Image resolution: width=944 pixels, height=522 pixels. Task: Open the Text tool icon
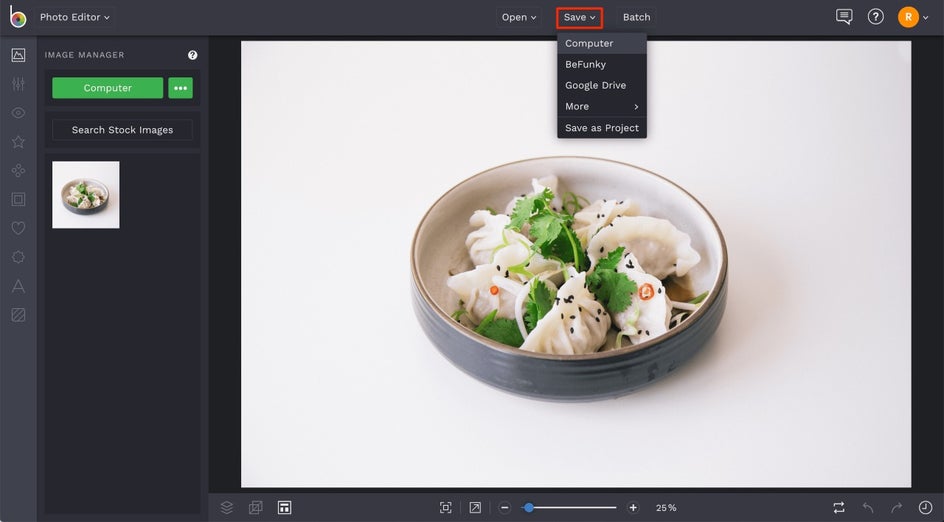pyautogui.click(x=18, y=286)
